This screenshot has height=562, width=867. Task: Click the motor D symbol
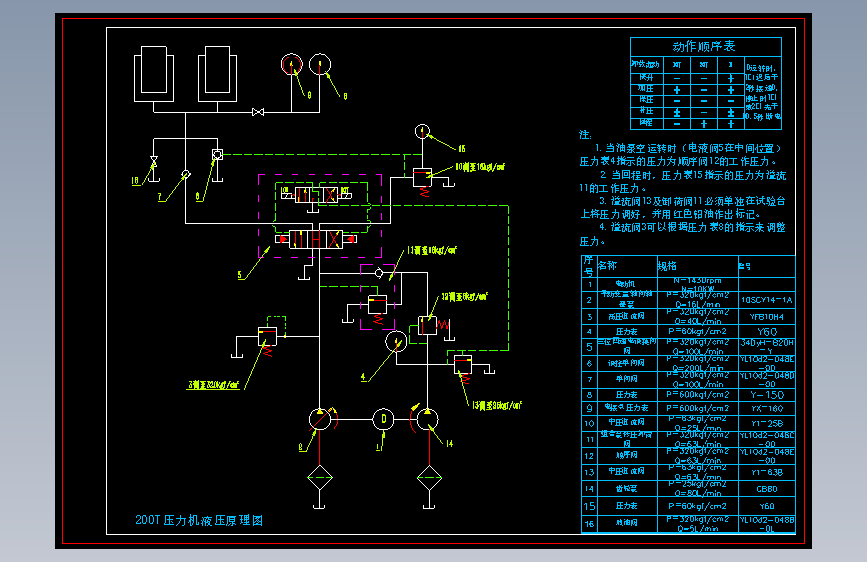[x=383, y=419]
